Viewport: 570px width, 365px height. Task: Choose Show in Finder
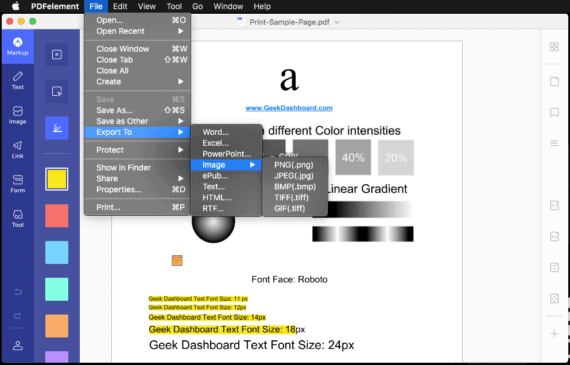[137, 168]
